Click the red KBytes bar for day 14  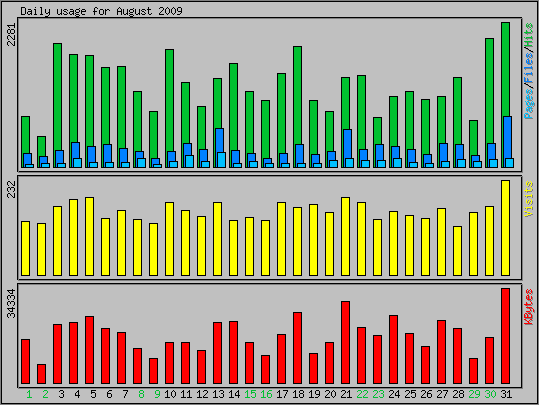pyautogui.click(x=233, y=352)
